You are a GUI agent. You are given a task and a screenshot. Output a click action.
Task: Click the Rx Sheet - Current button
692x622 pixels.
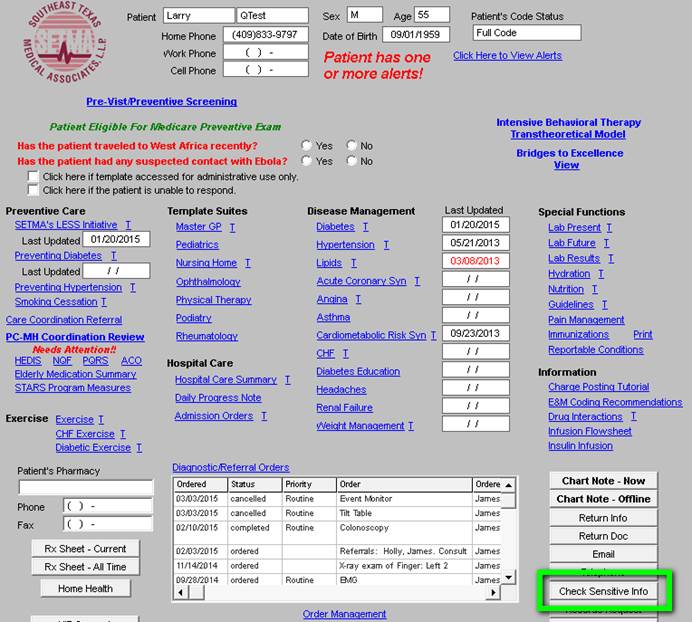(85, 549)
